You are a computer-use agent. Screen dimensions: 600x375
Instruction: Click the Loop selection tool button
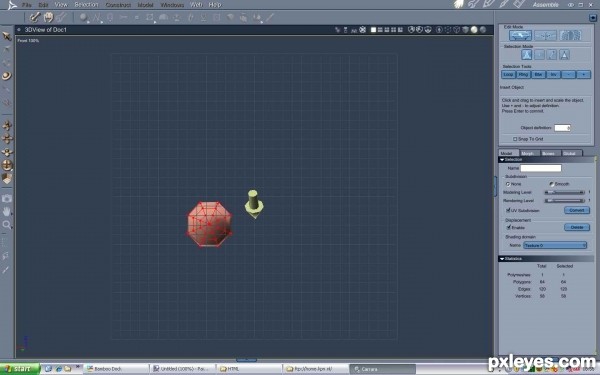point(508,75)
